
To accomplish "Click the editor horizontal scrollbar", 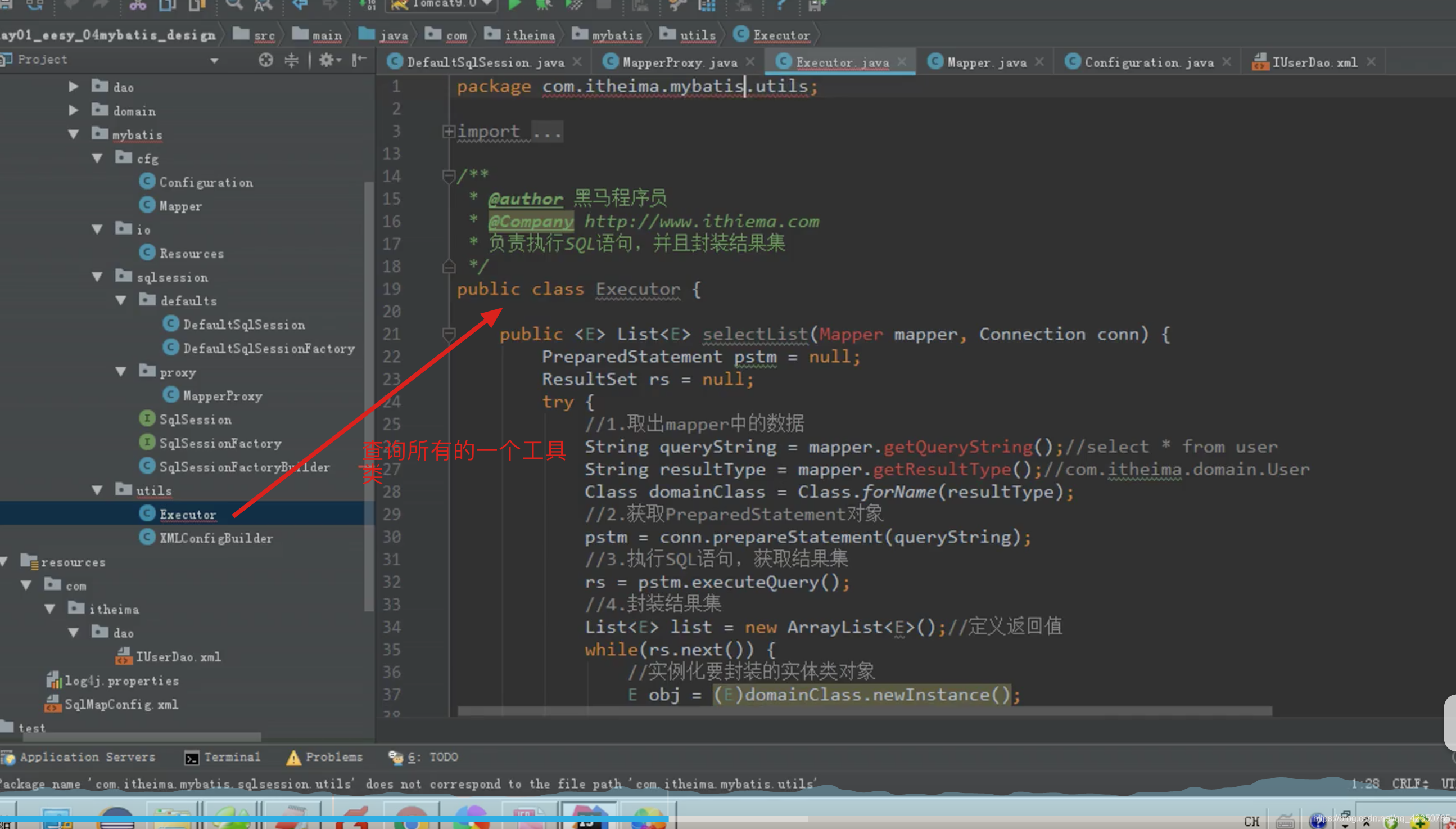I will tap(865, 711).
